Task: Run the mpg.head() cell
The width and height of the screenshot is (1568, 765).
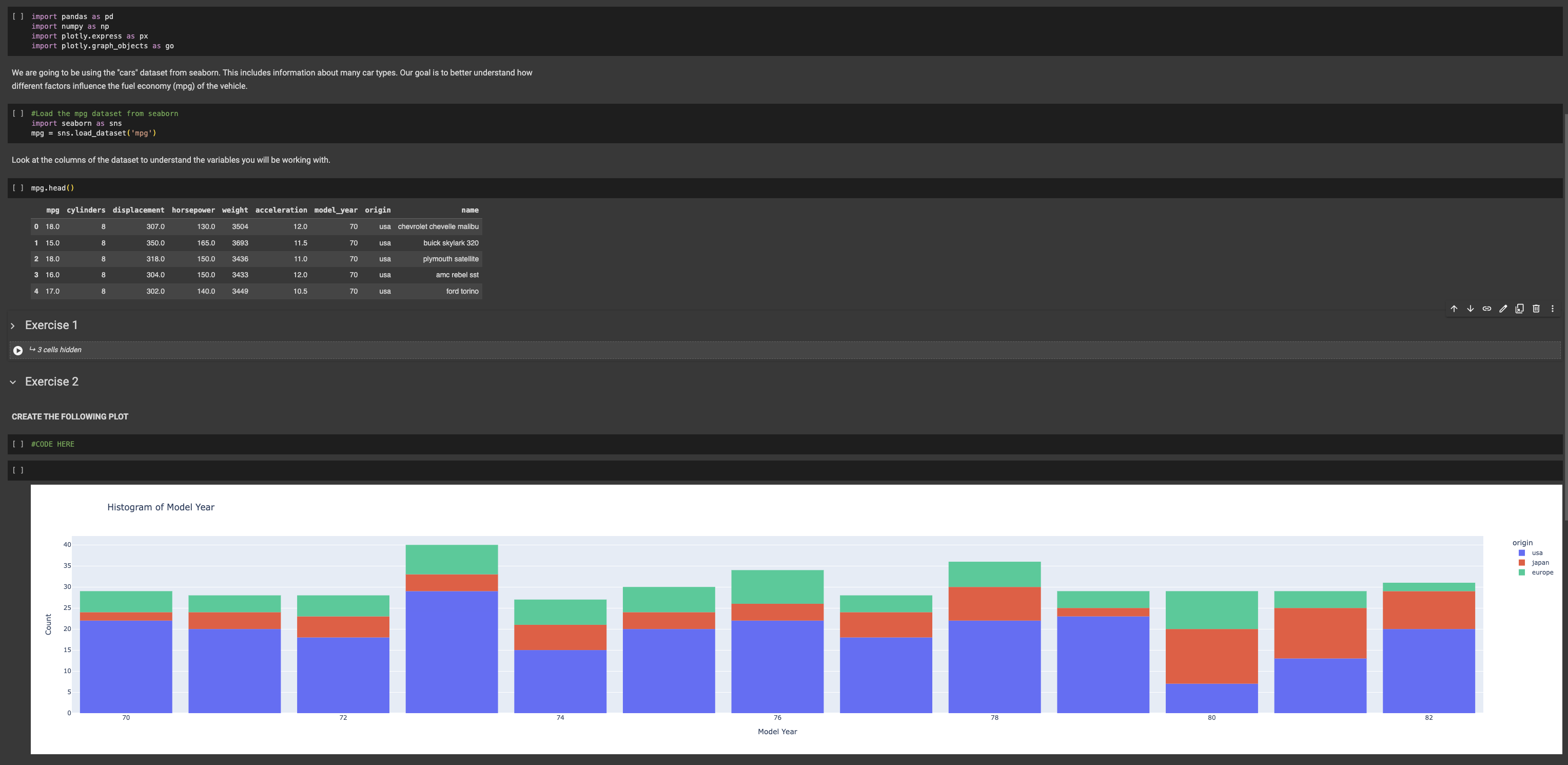Action: point(17,188)
